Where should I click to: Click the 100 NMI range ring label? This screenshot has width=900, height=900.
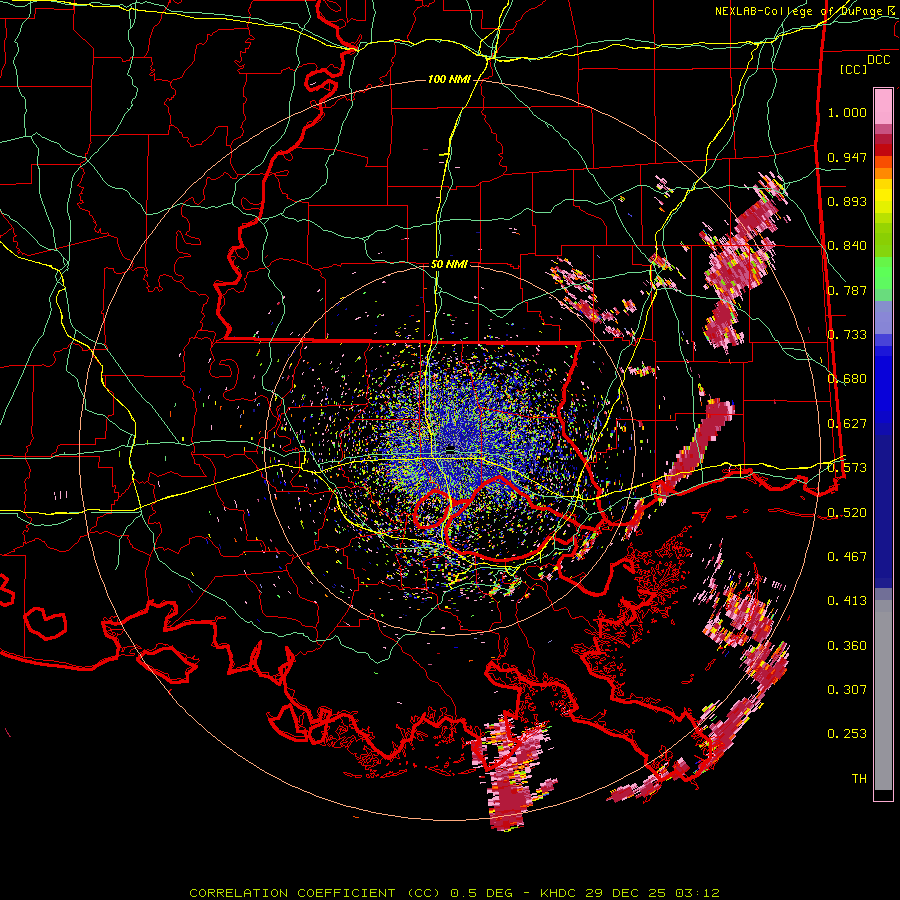click(x=449, y=79)
